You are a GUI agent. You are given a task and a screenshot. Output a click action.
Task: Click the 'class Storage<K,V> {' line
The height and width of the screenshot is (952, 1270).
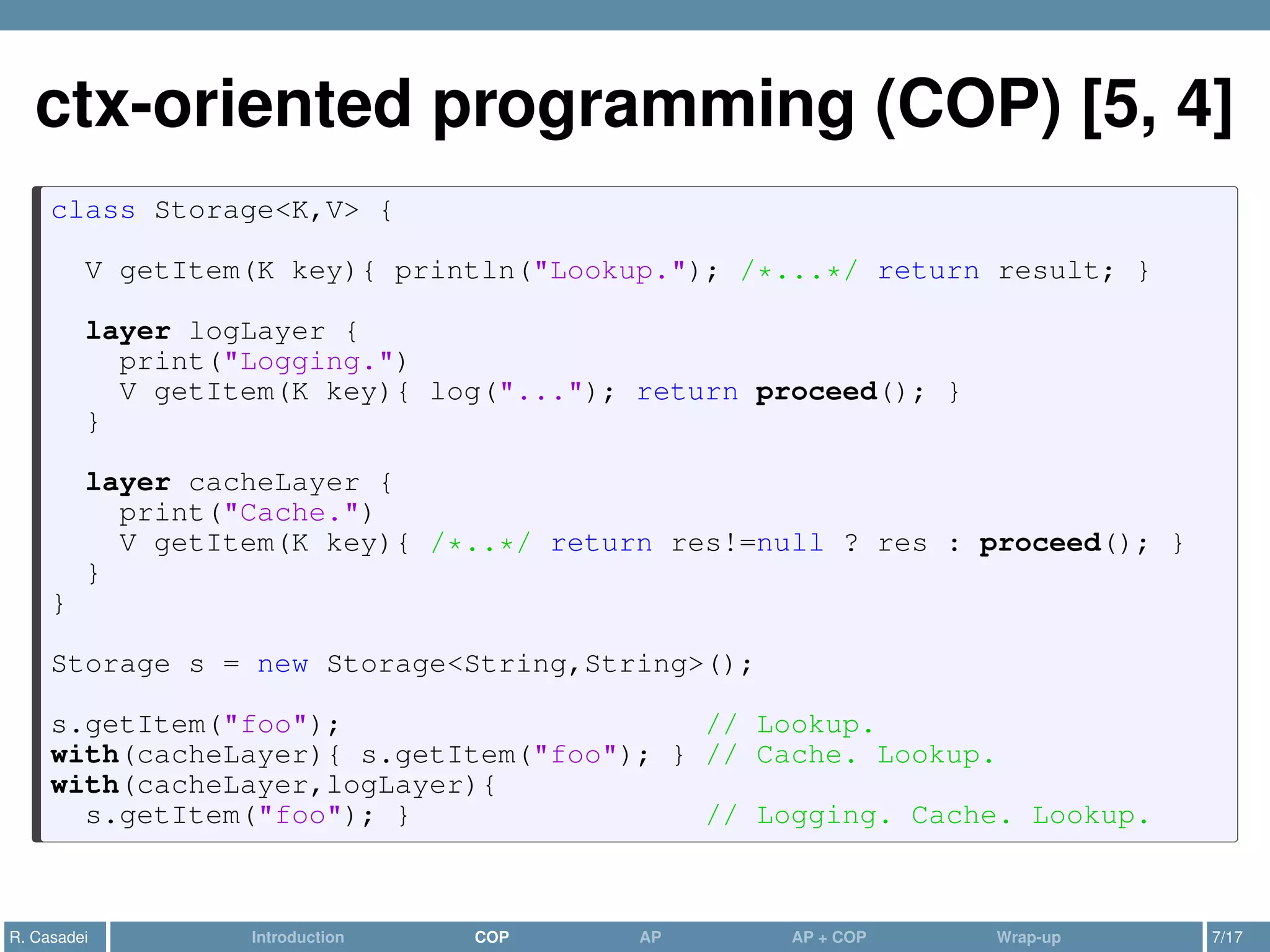(x=221, y=211)
